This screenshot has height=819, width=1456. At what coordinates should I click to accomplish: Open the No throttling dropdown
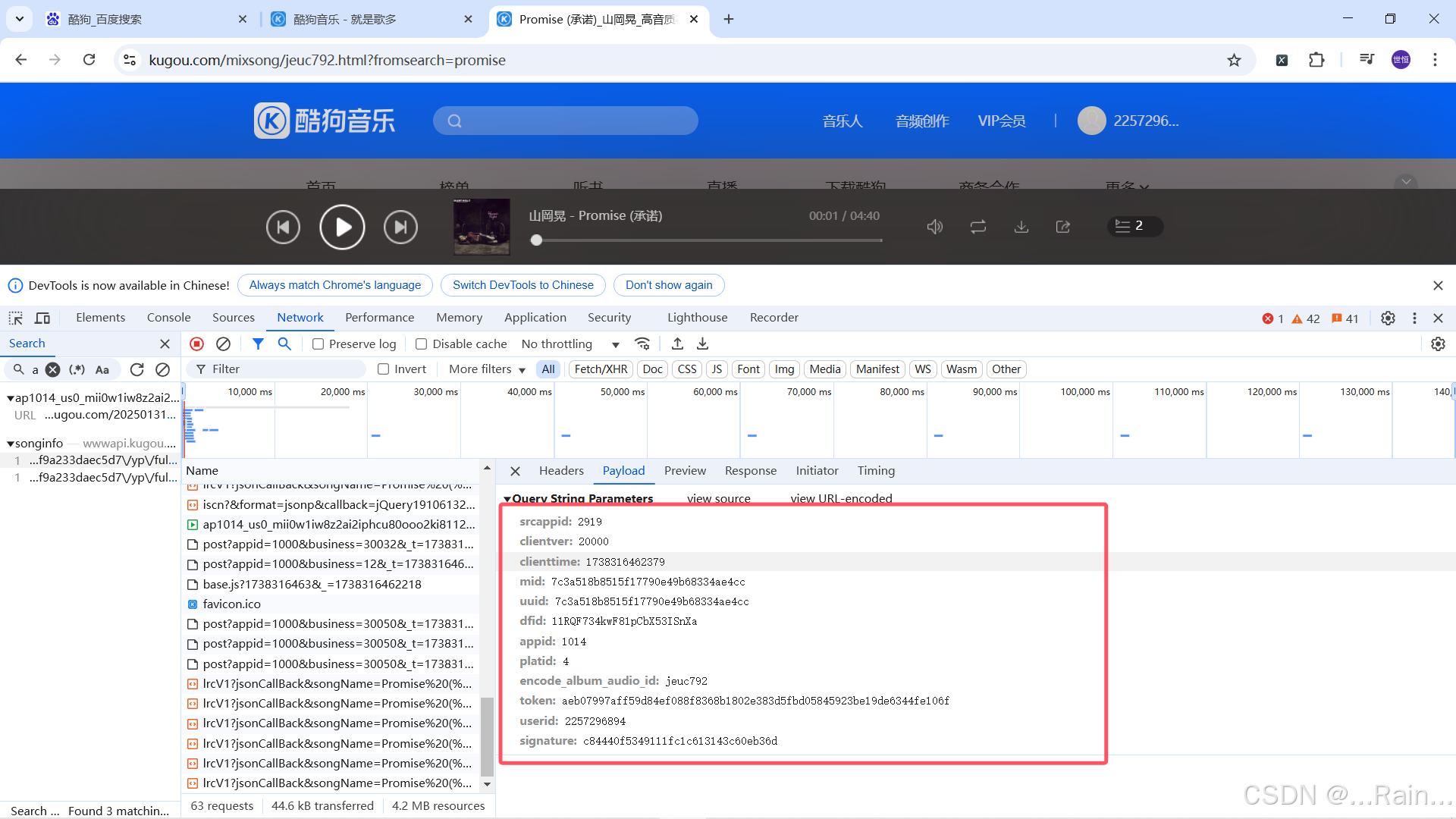[x=570, y=344]
